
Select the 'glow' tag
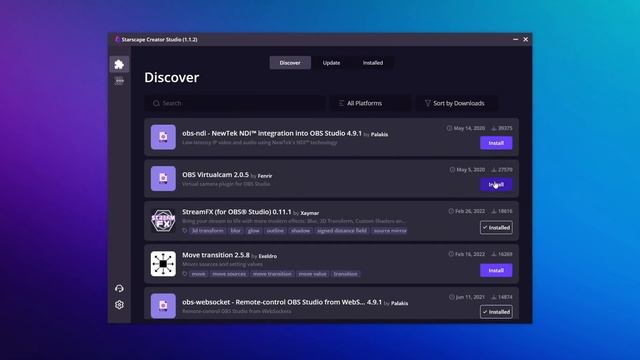[x=253, y=231]
